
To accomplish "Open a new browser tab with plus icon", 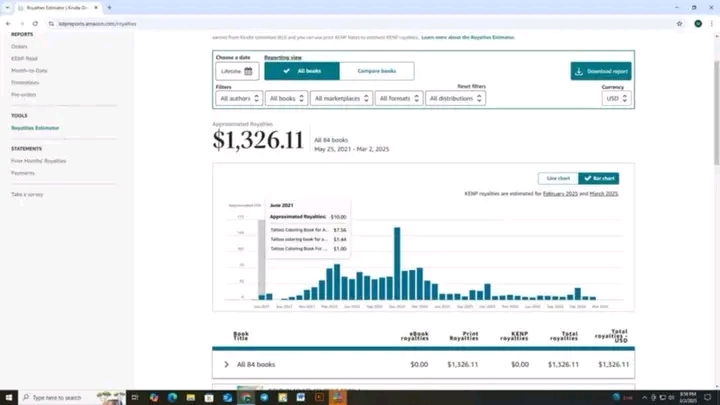I will 109,7.
